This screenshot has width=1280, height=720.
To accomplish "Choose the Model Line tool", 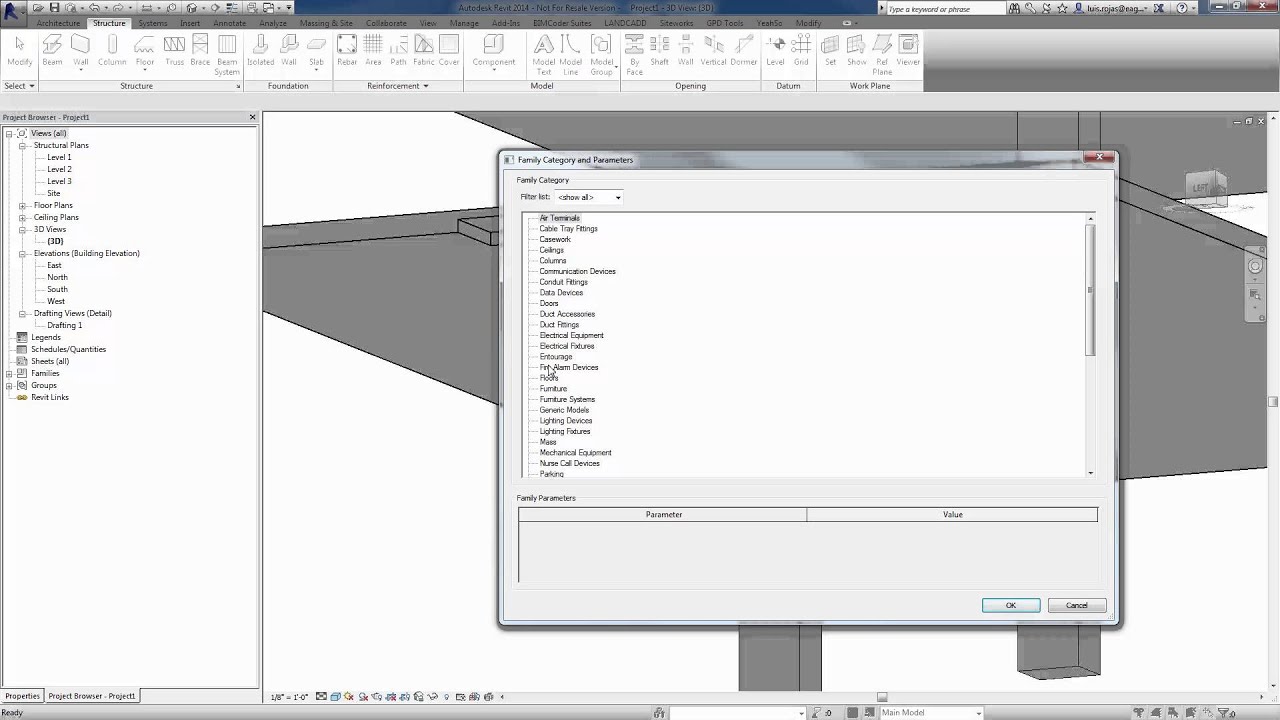I will [x=571, y=55].
